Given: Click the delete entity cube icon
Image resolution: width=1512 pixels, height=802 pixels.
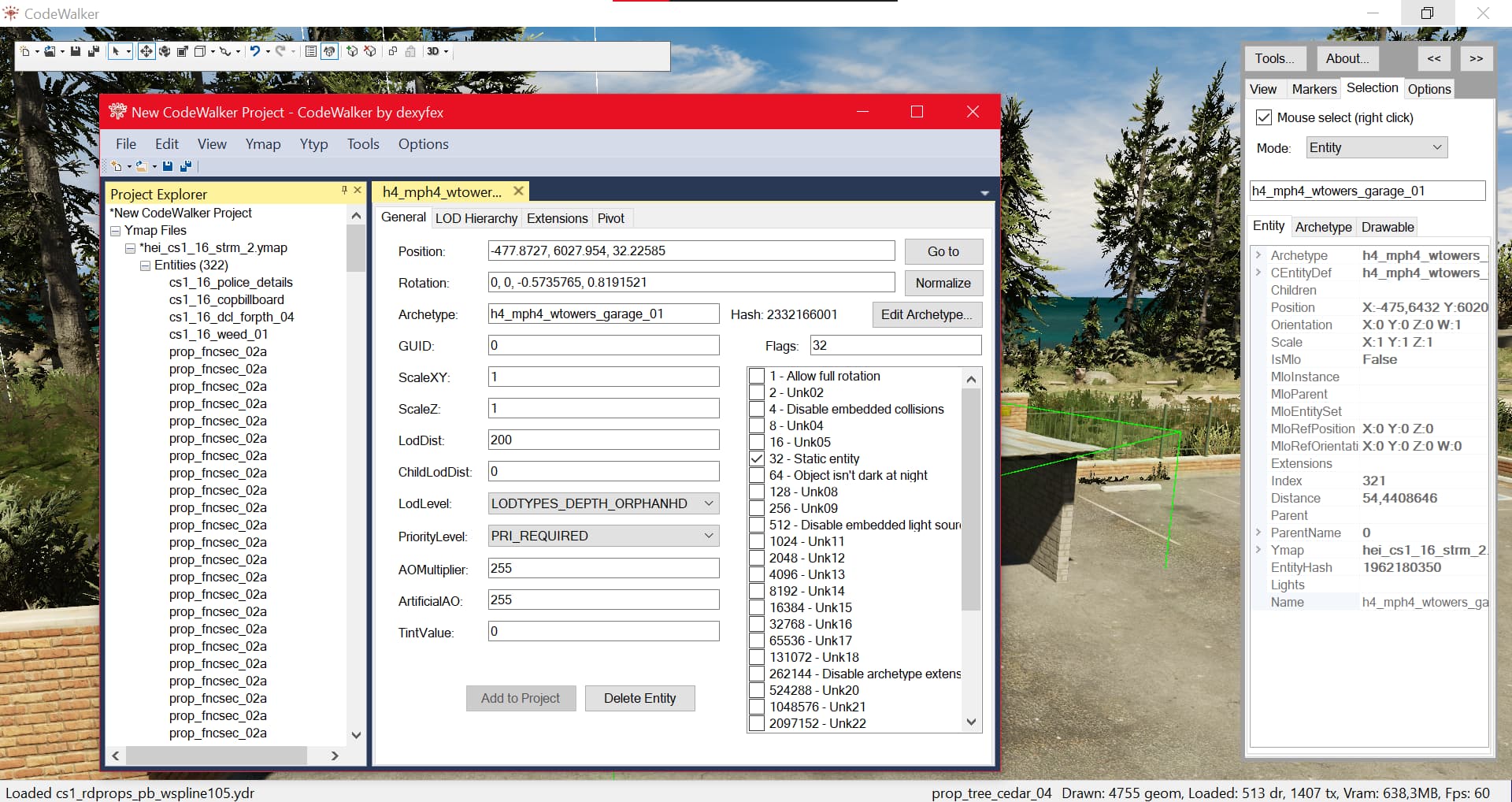Looking at the screenshot, I should click(x=370, y=52).
